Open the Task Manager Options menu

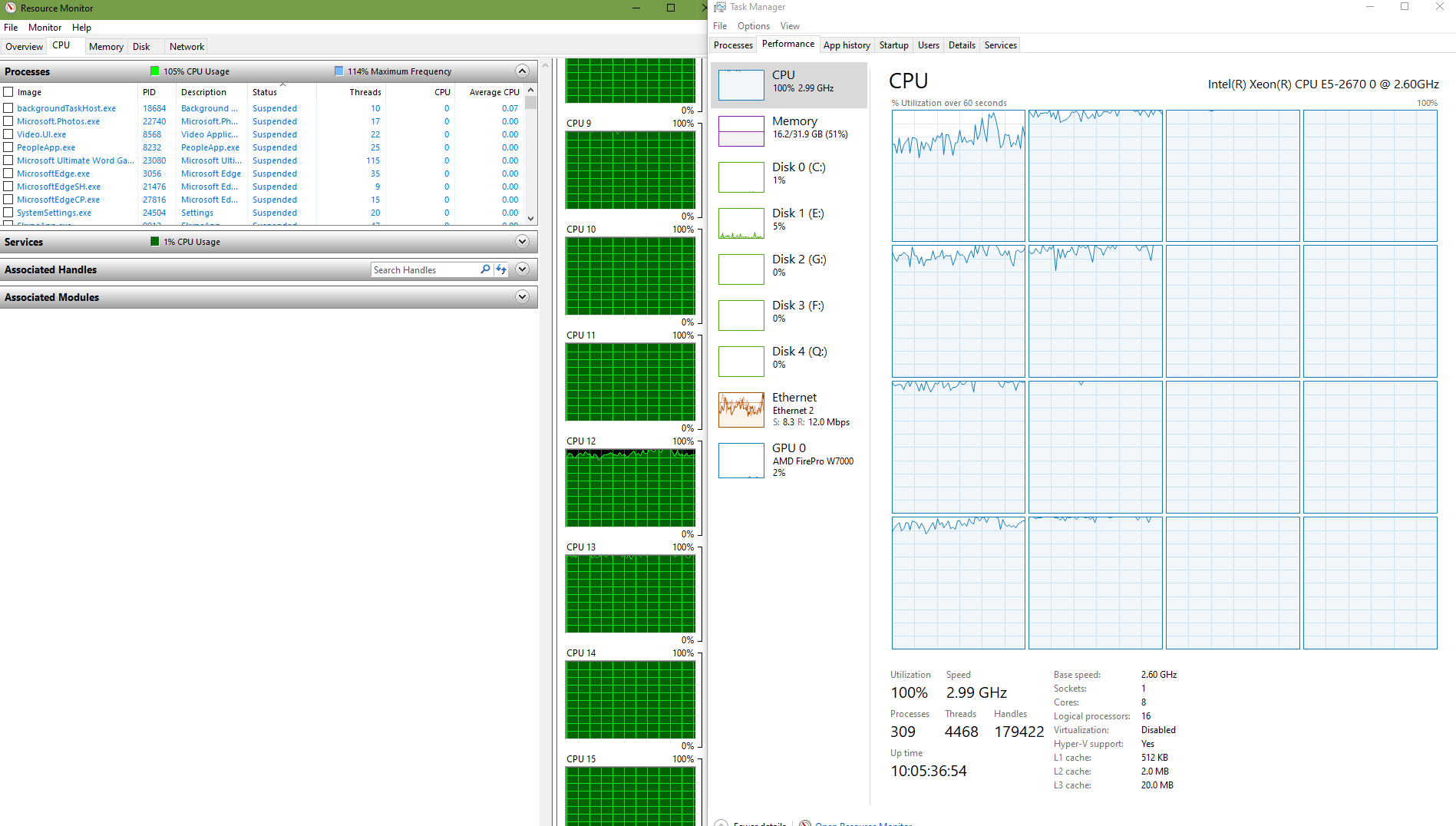coord(754,26)
